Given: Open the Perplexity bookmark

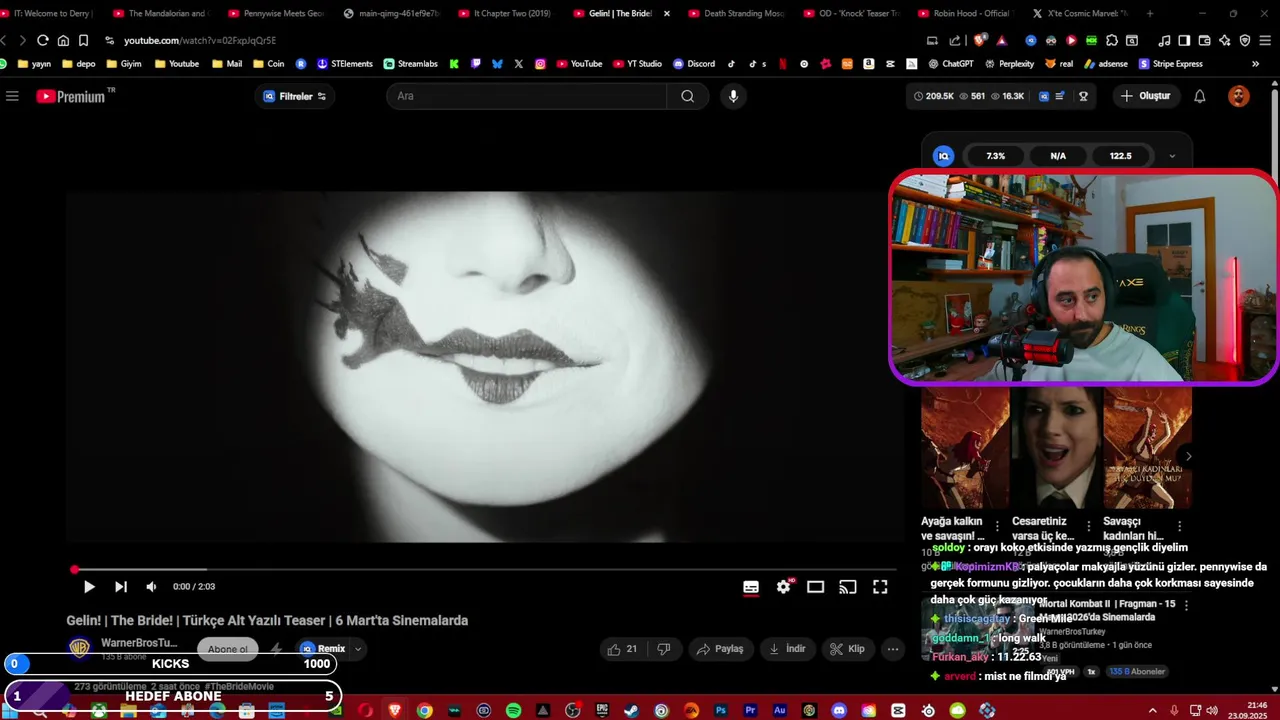Looking at the screenshot, I should [1008, 64].
